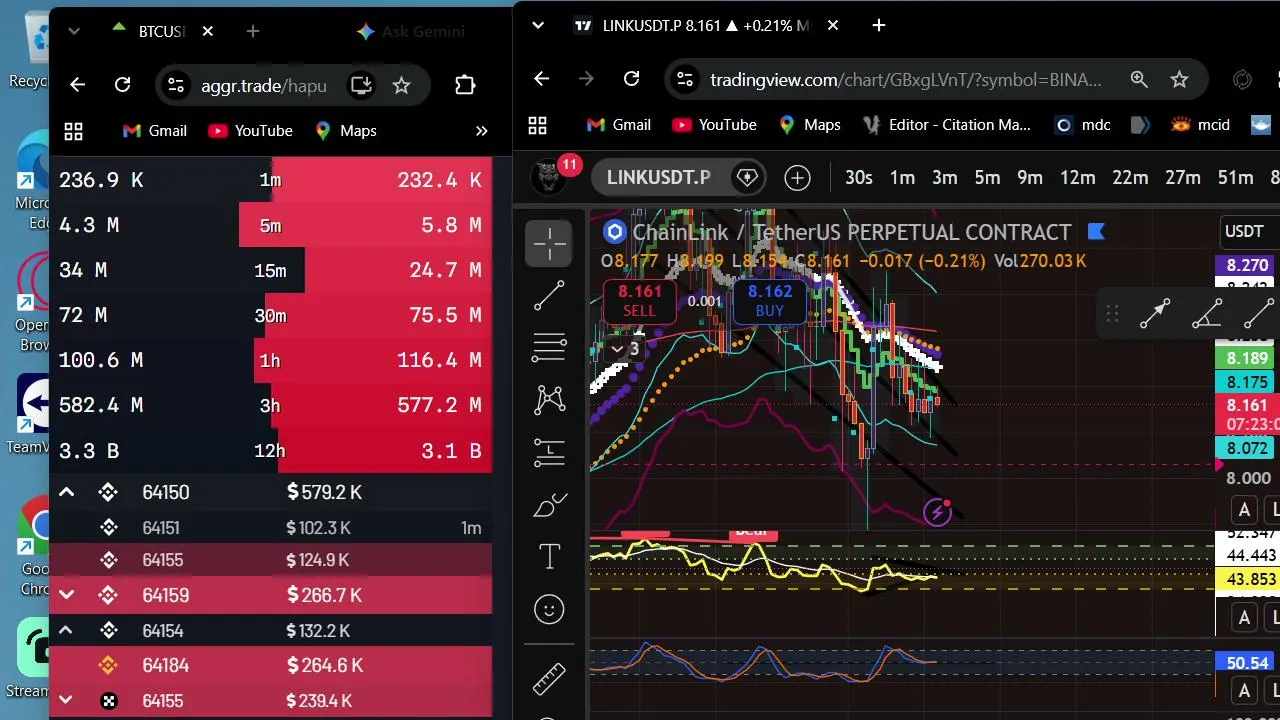
Task: Open site info icon in aggr.trade address bar
Action: click(x=175, y=85)
